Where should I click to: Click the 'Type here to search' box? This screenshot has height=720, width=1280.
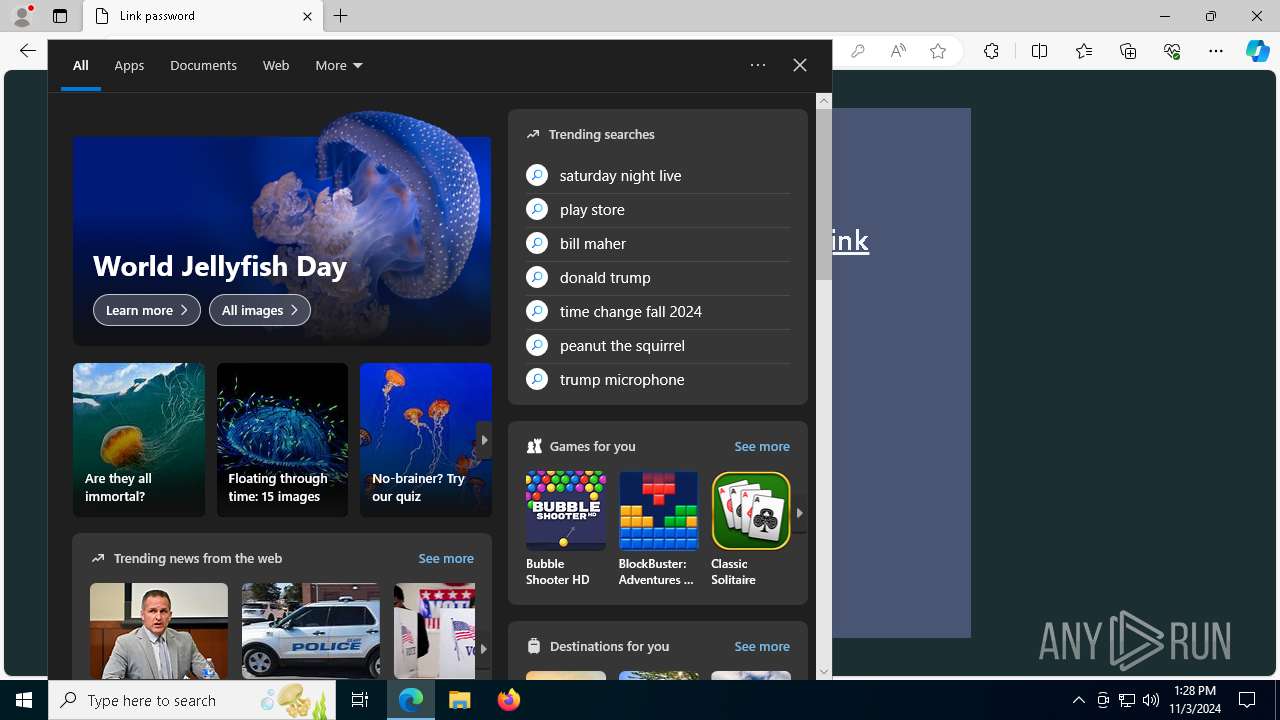pyautogui.click(x=190, y=700)
